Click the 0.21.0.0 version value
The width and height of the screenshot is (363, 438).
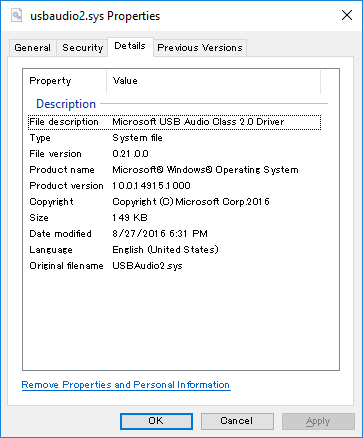pyautogui.click(x=130, y=154)
